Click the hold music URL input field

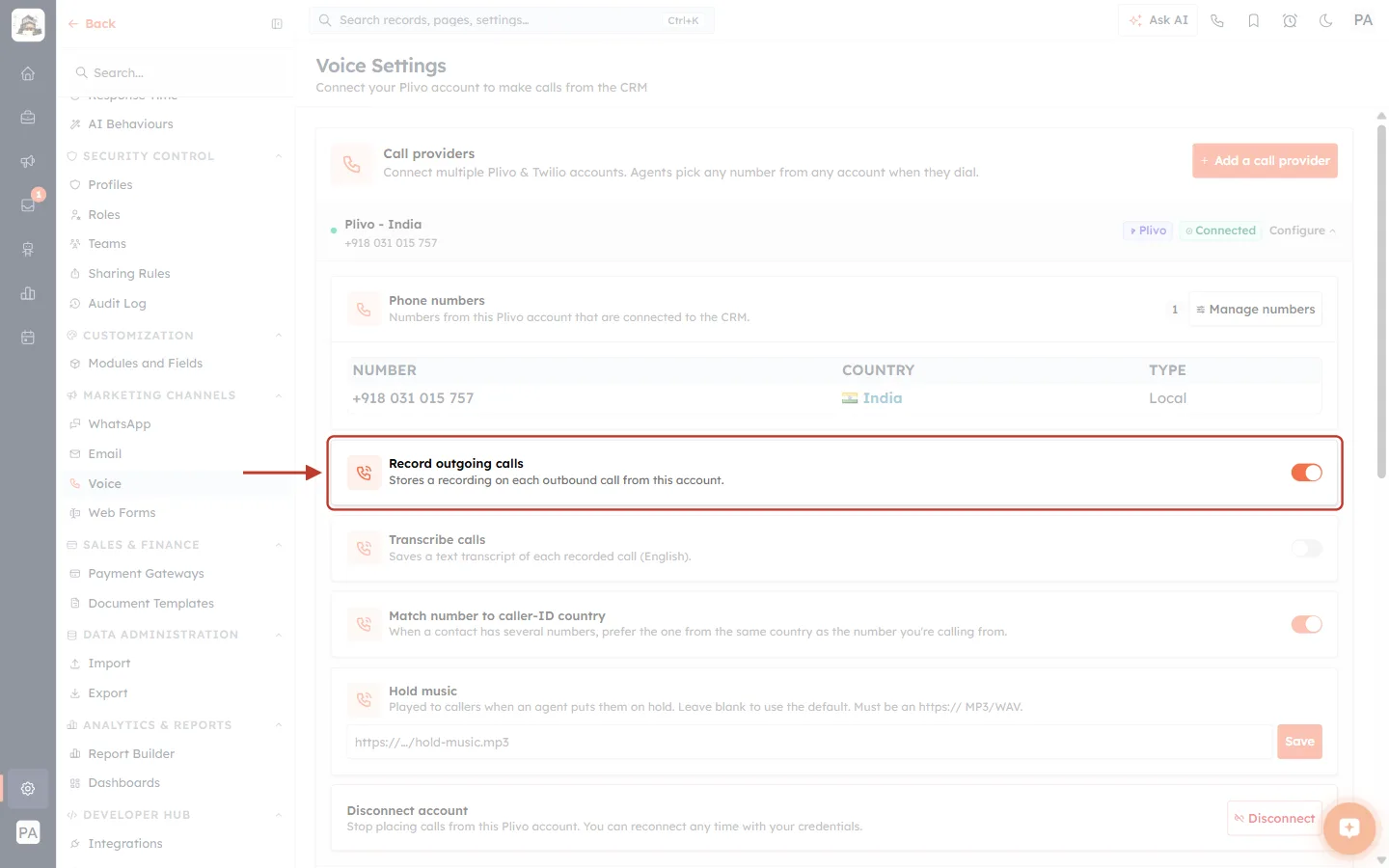click(809, 743)
